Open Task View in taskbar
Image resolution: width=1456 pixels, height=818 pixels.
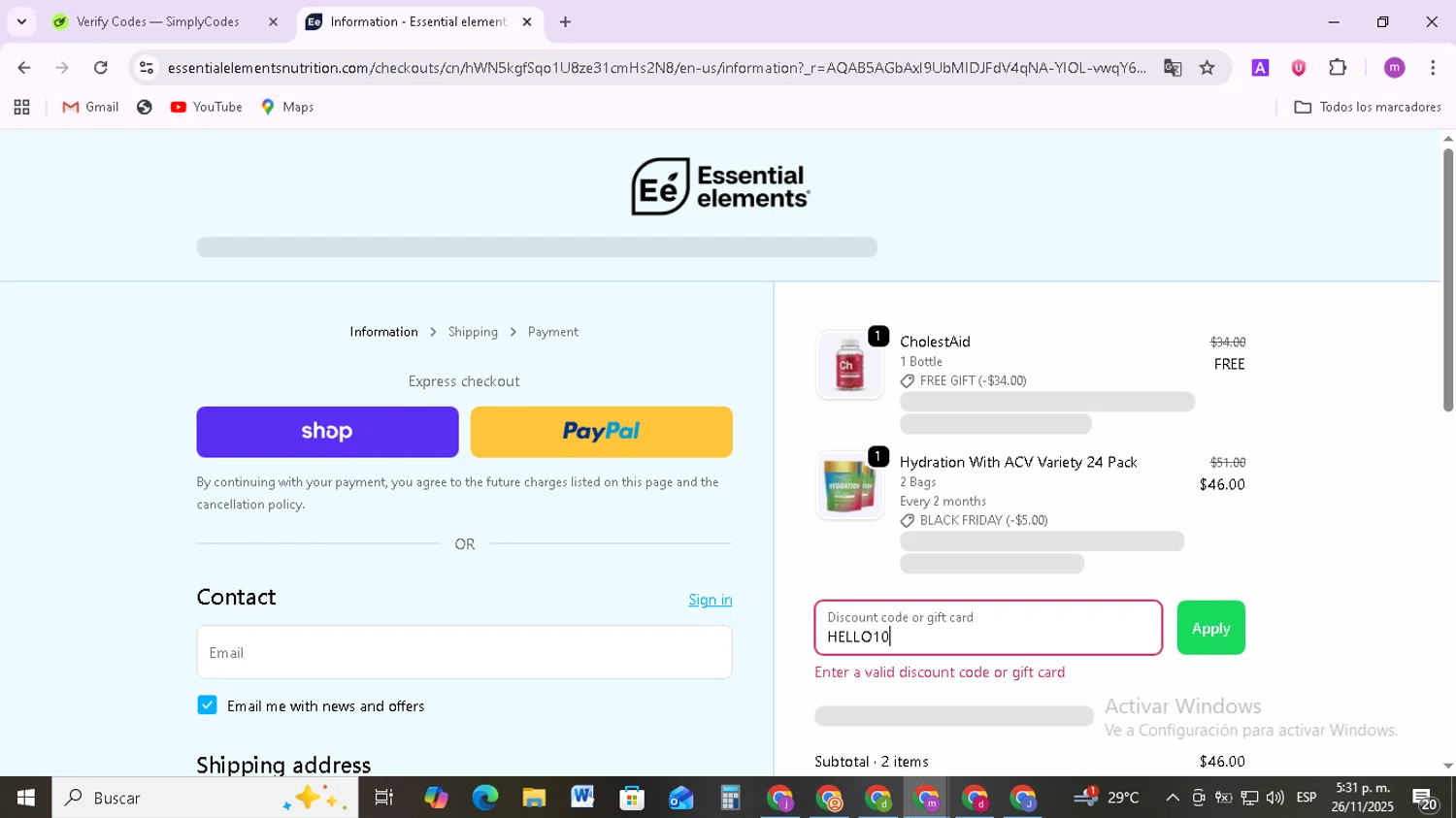coord(383,798)
